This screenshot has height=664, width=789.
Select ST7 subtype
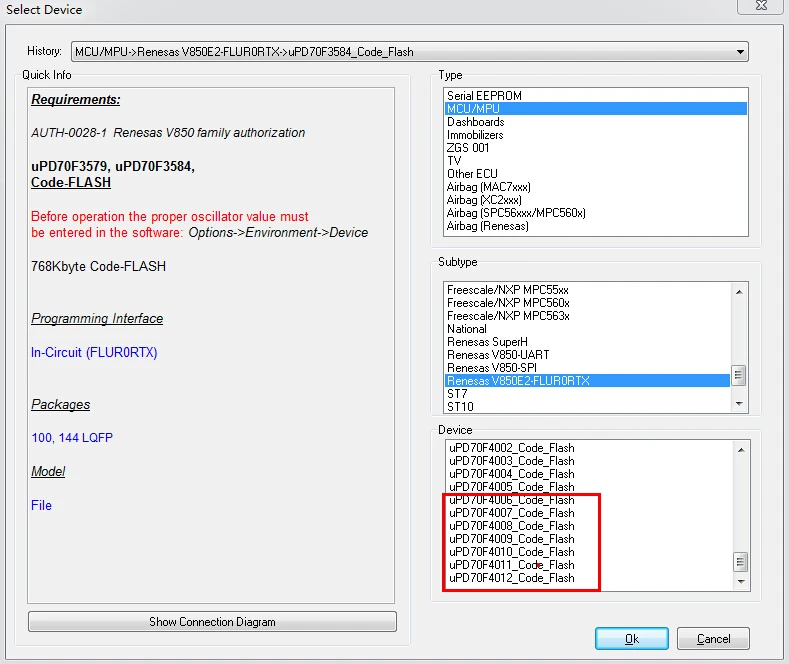coord(587,394)
